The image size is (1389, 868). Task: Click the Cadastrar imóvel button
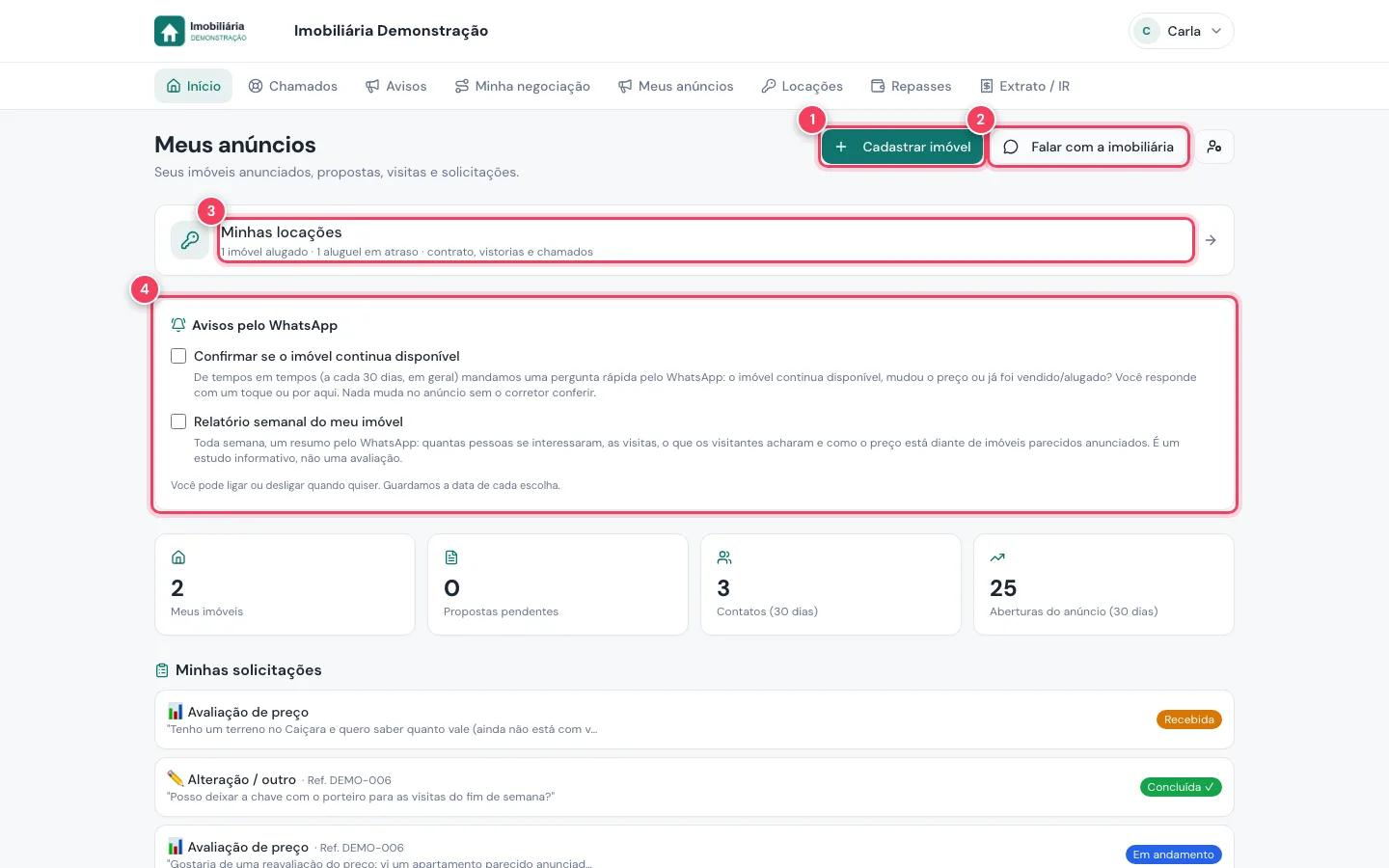[903, 147]
